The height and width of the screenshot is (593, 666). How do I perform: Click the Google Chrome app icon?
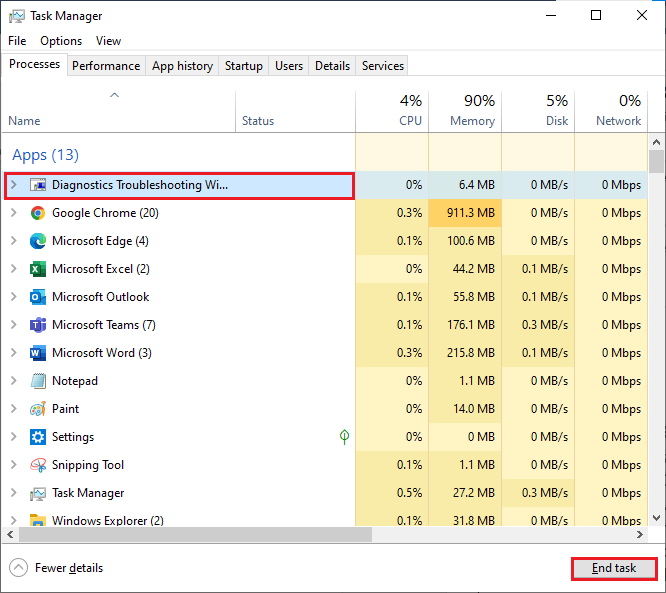(38, 213)
